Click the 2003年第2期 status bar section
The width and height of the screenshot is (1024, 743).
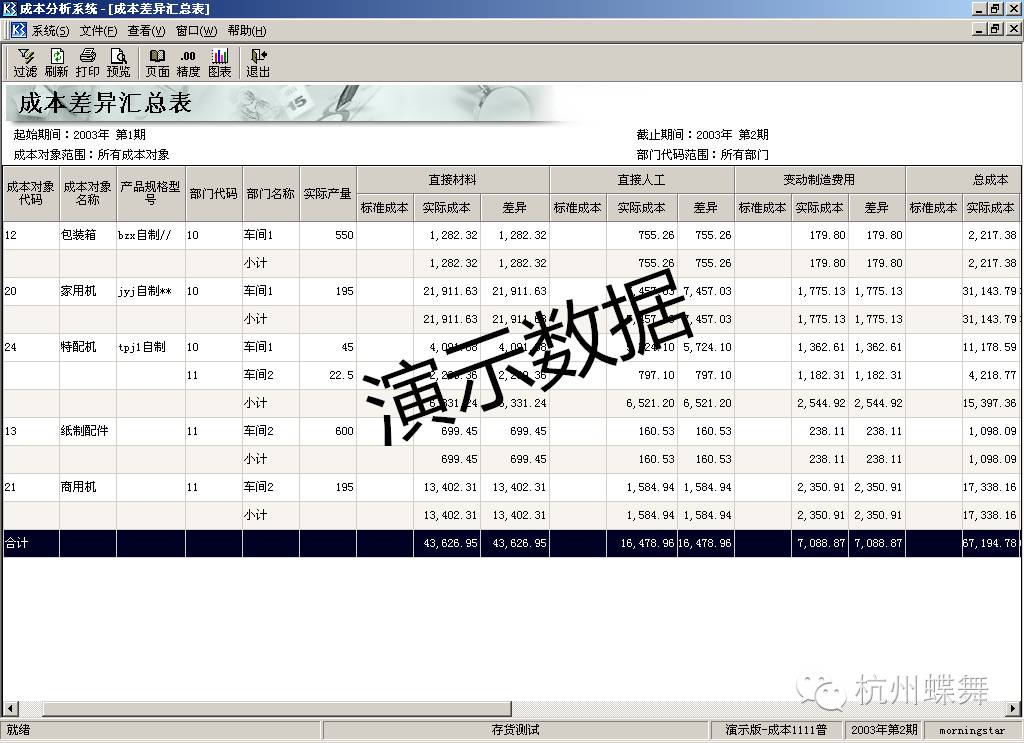pos(884,731)
